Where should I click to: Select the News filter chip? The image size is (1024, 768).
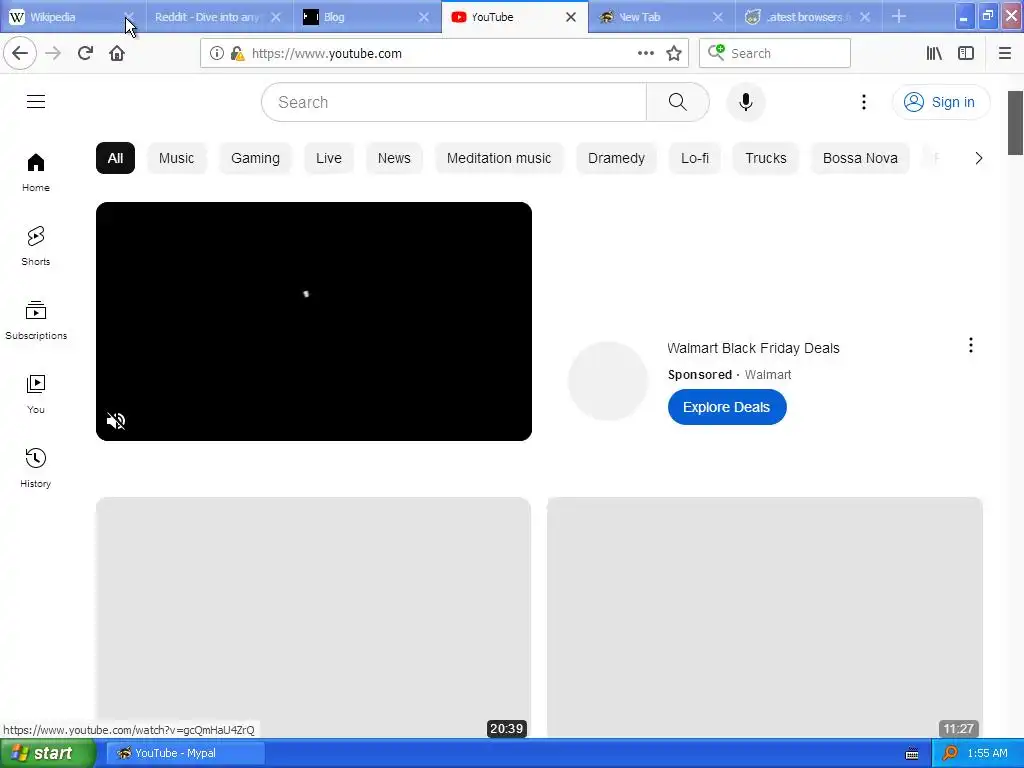394,158
